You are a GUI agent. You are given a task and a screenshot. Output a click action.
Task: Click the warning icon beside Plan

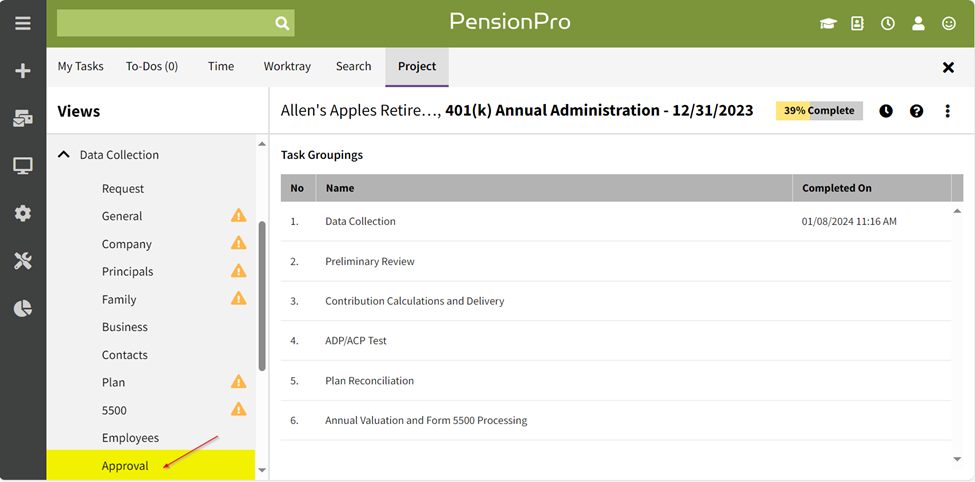point(239,381)
